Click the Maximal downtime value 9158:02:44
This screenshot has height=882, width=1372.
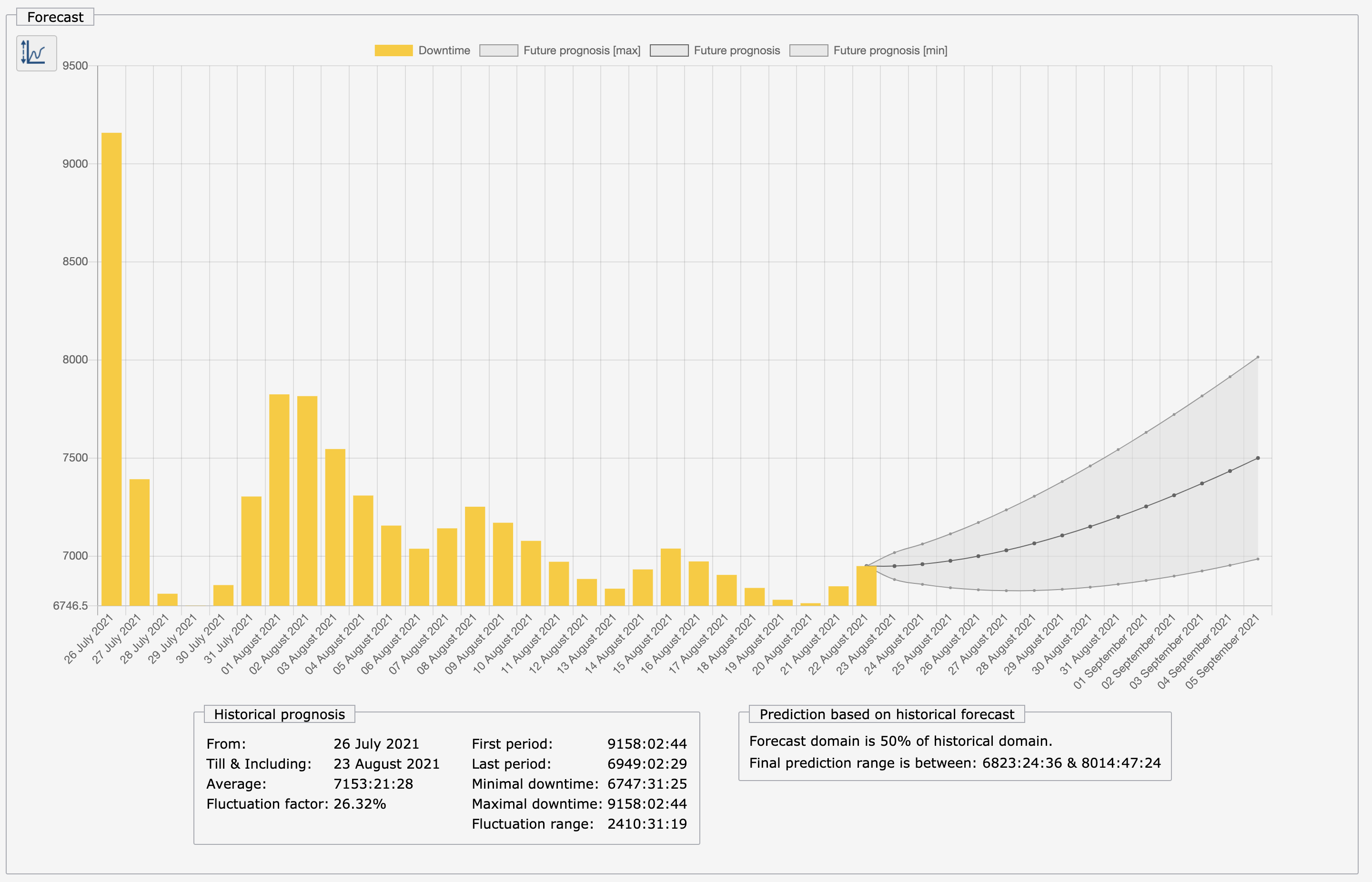(x=647, y=803)
